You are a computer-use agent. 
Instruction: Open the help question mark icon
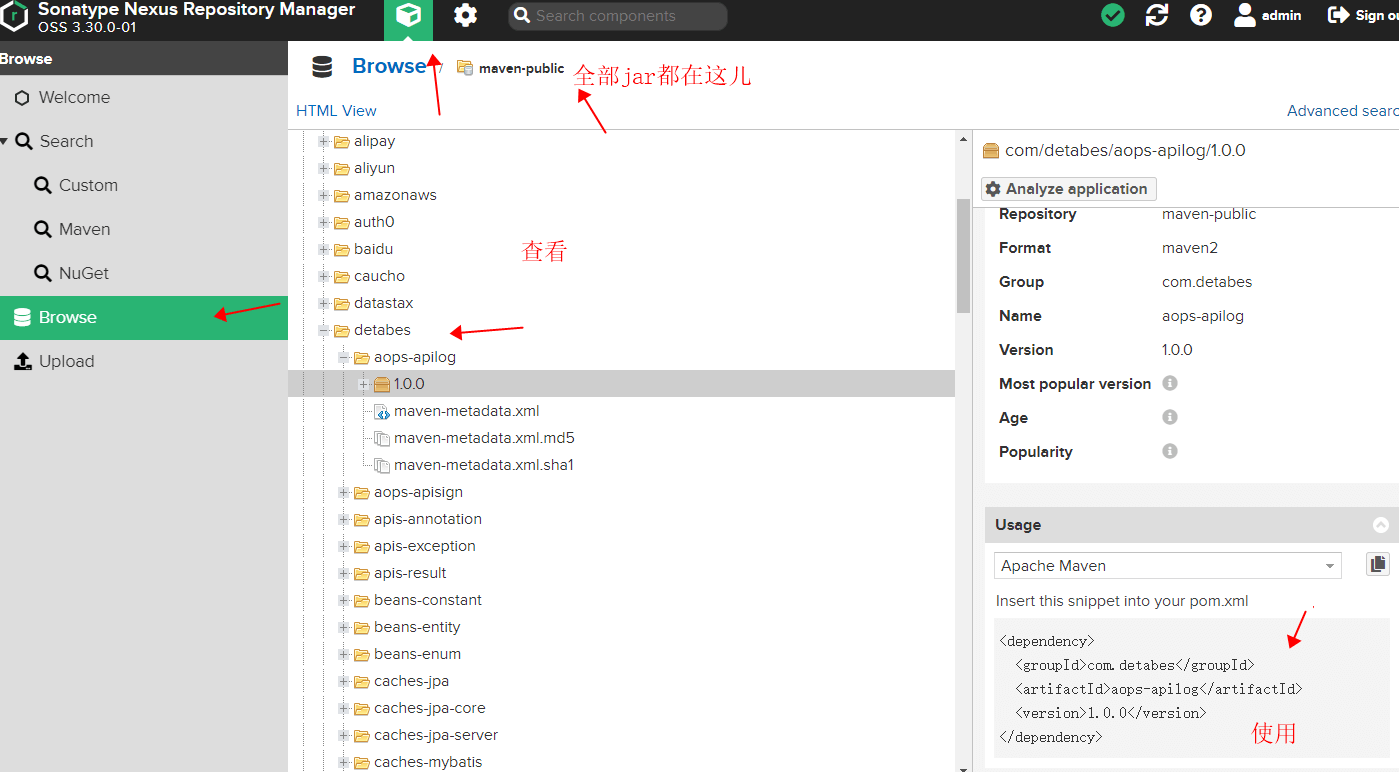tap(1201, 15)
